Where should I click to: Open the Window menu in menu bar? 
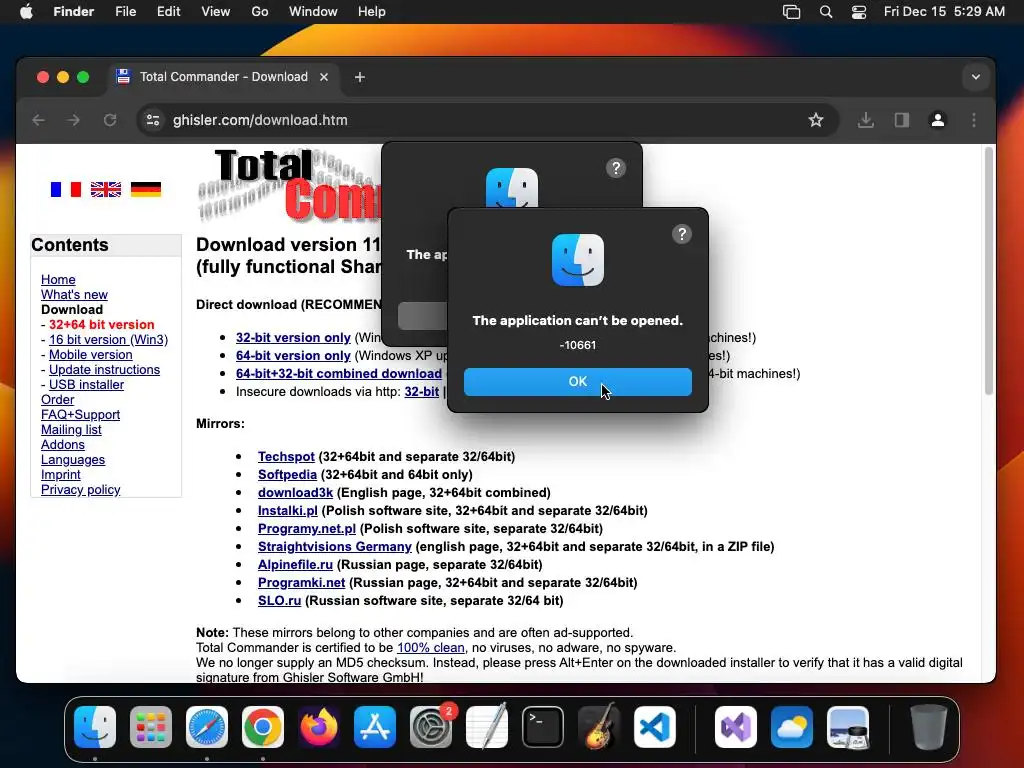(x=313, y=11)
